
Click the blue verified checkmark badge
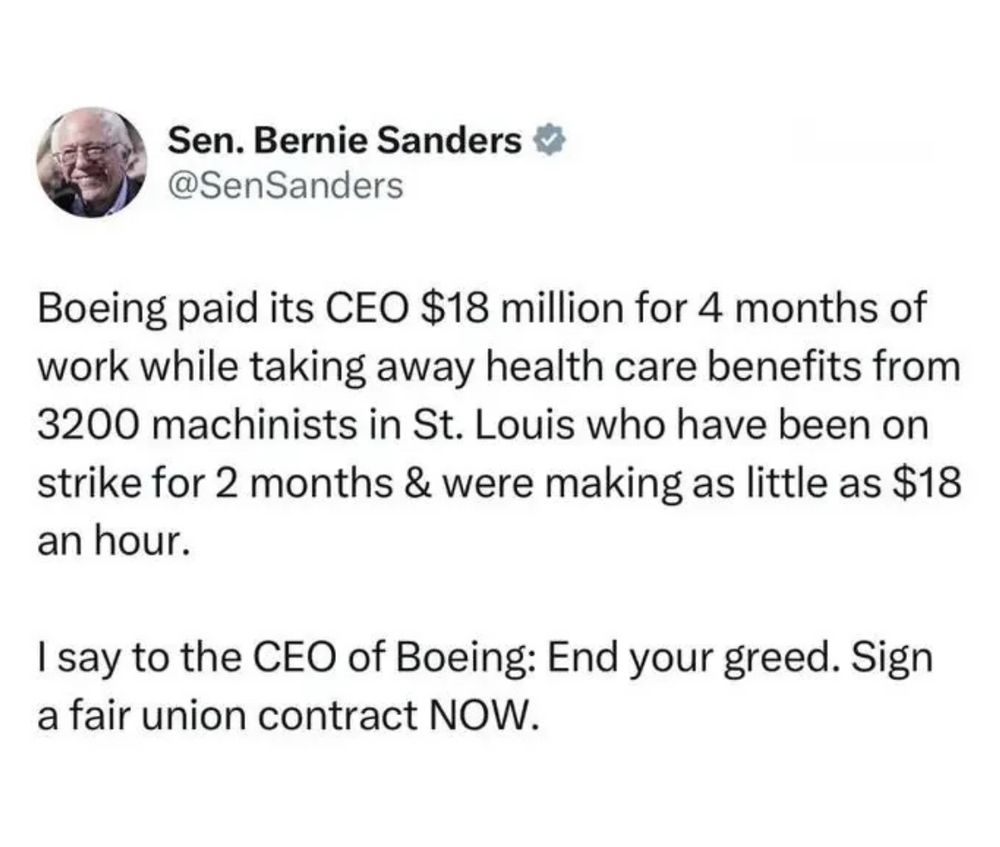(x=548, y=141)
